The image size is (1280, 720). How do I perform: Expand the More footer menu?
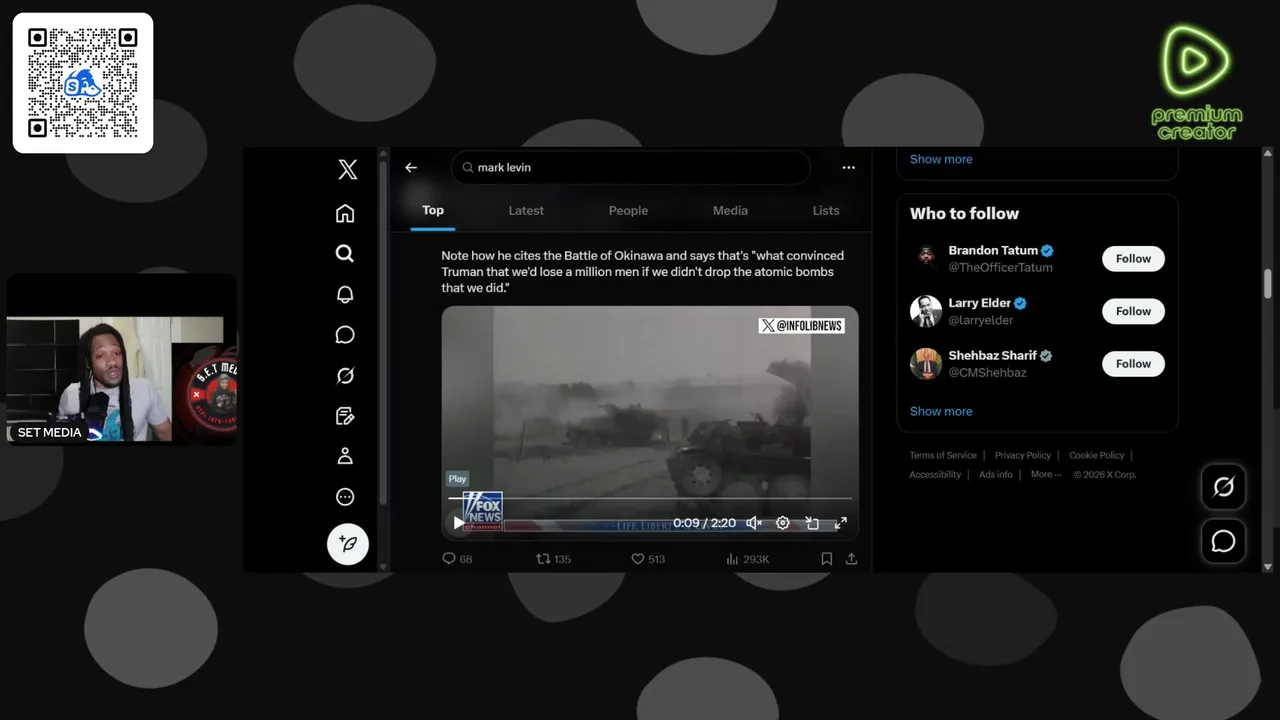pos(1046,475)
